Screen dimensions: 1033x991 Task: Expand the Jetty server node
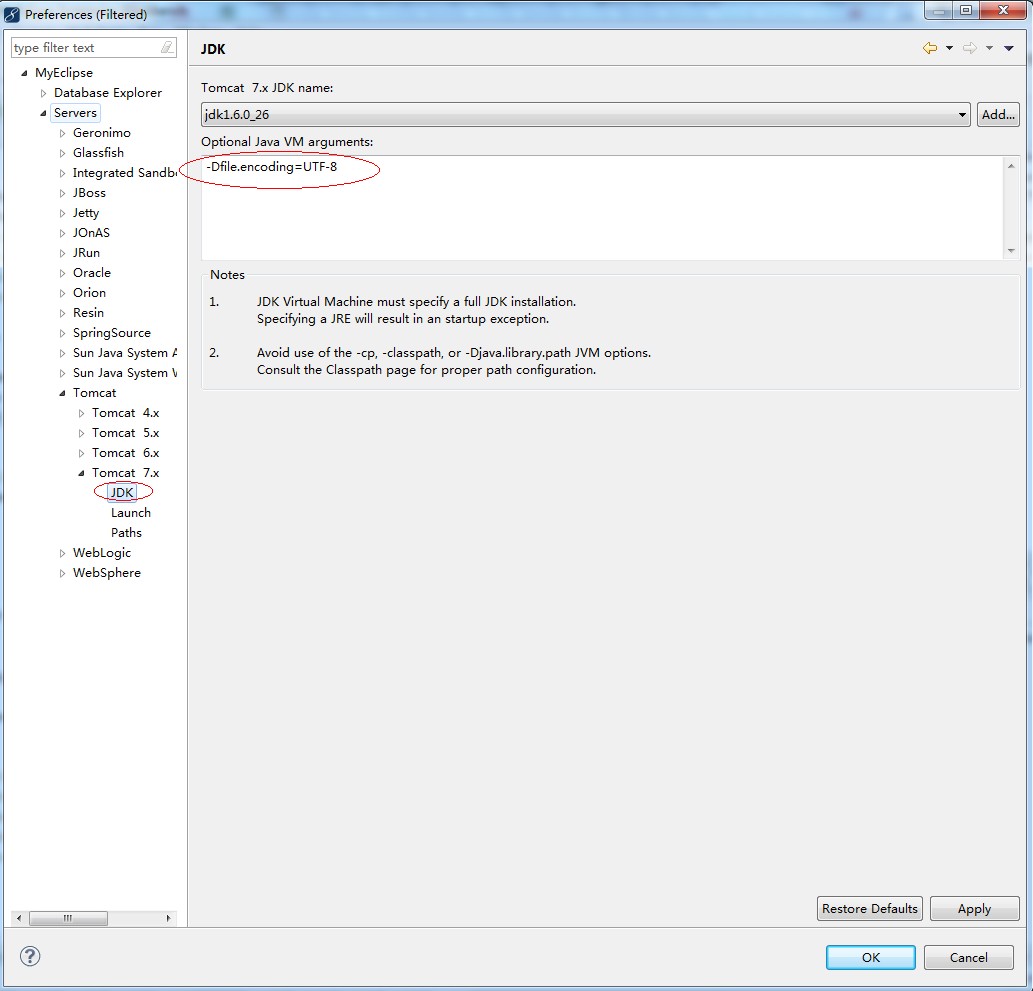[x=63, y=213]
